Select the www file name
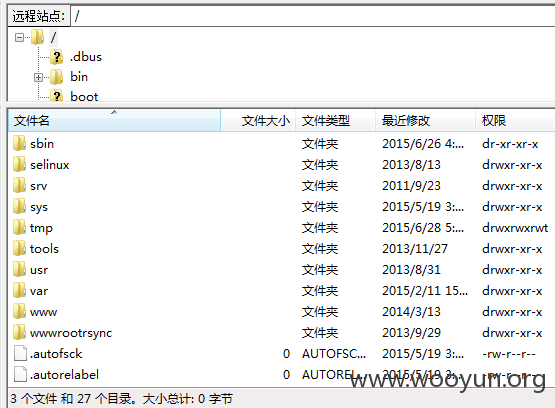 [x=43, y=312]
